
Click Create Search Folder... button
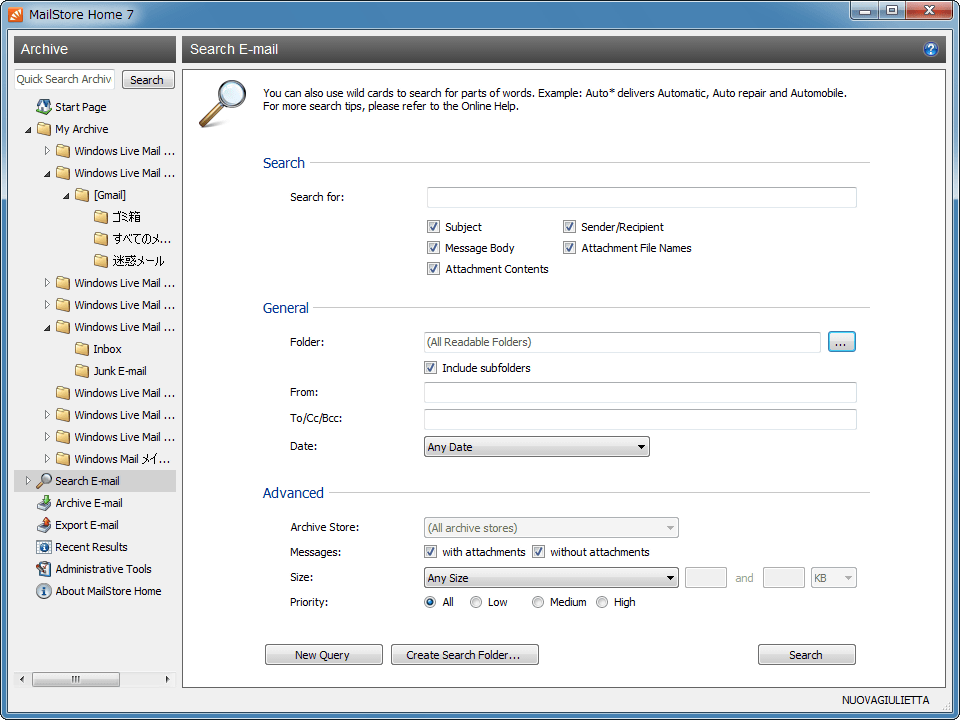coord(465,654)
